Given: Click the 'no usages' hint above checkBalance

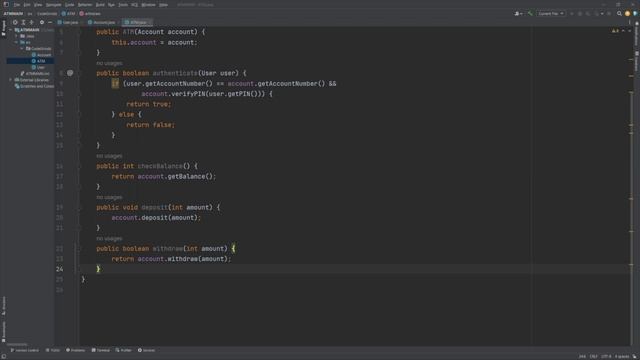Looking at the screenshot, I should coord(109,156).
